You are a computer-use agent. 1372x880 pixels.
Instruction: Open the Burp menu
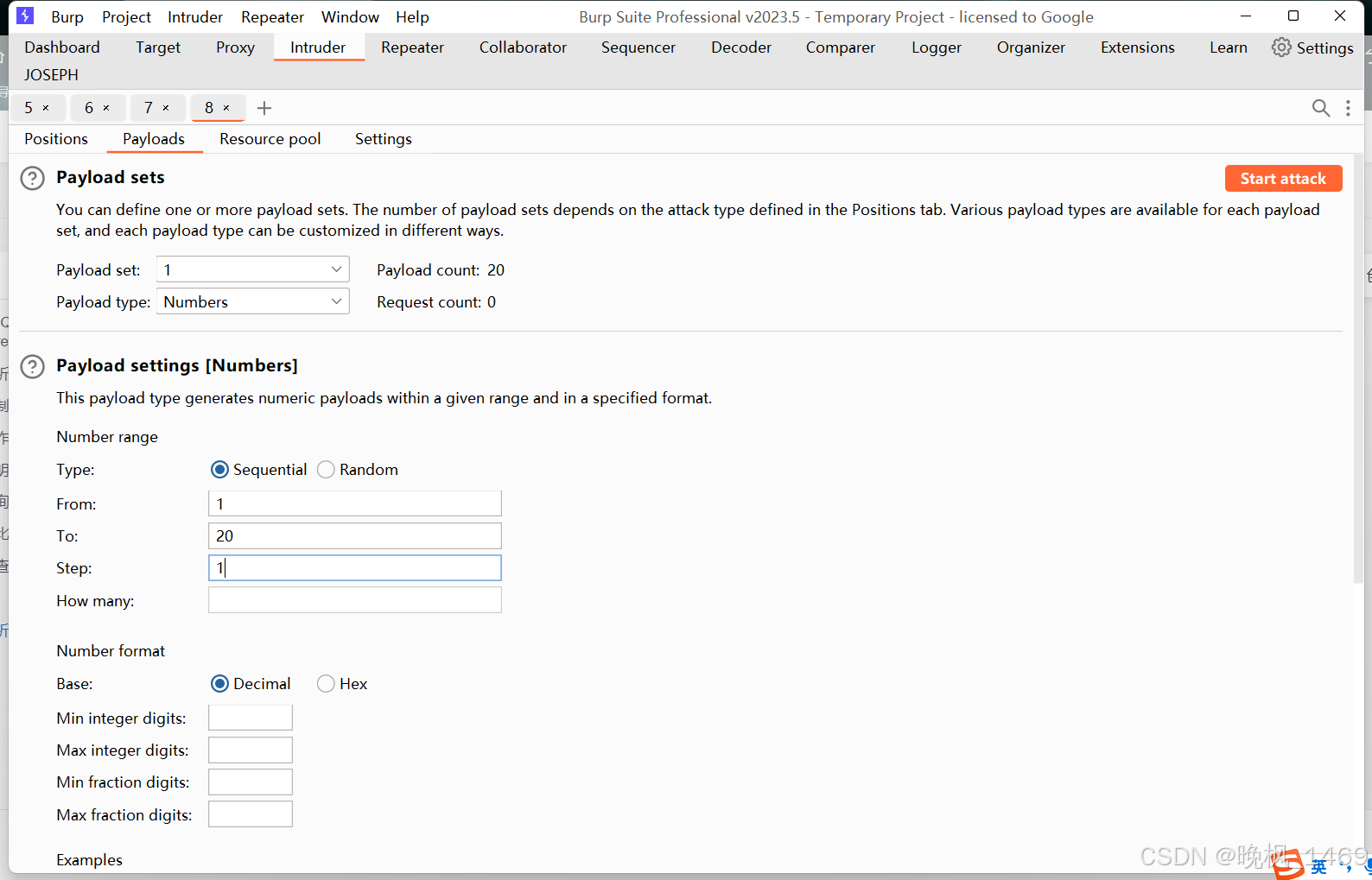click(x=67, y=16)
